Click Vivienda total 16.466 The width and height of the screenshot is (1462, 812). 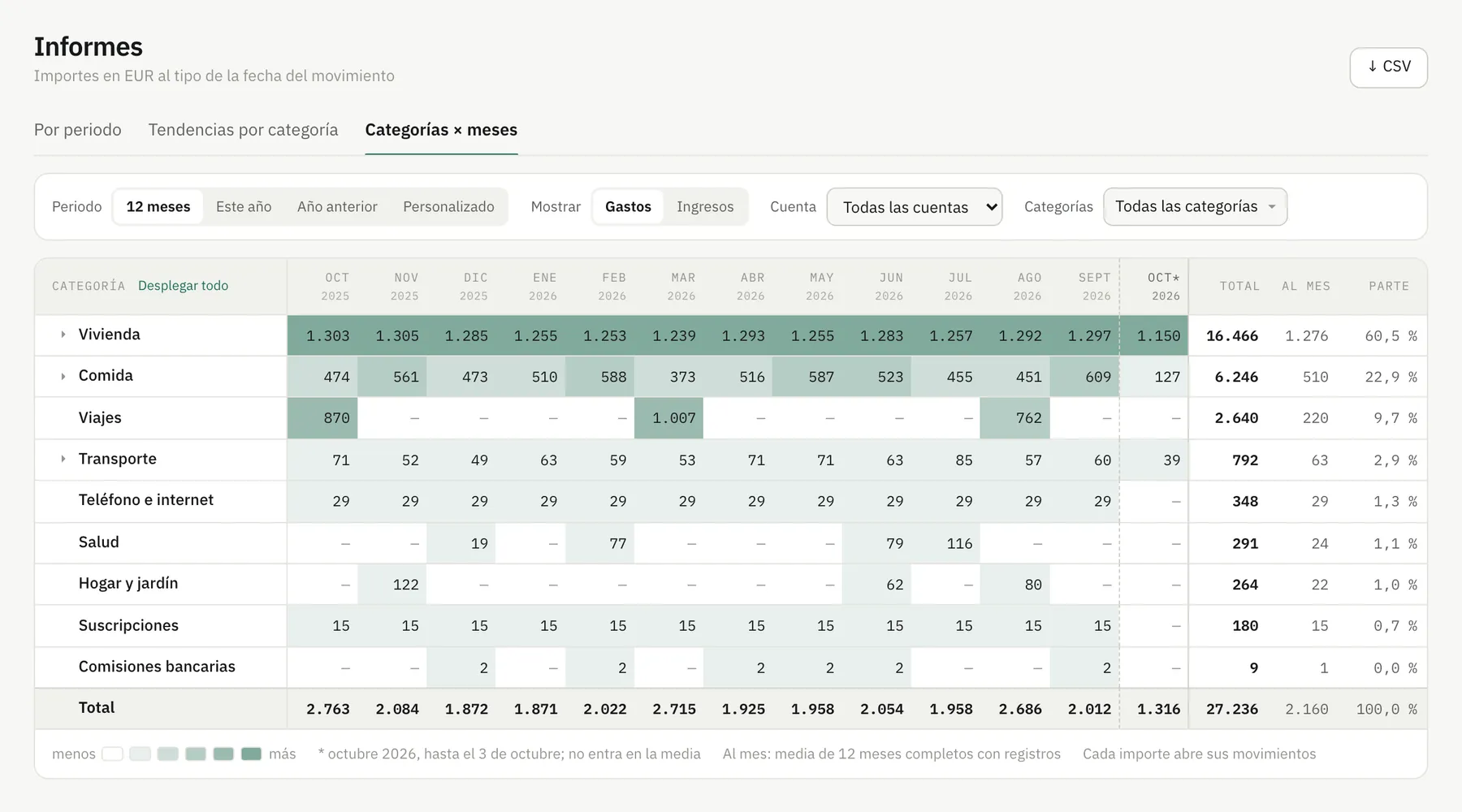[x=1231, y=336]
